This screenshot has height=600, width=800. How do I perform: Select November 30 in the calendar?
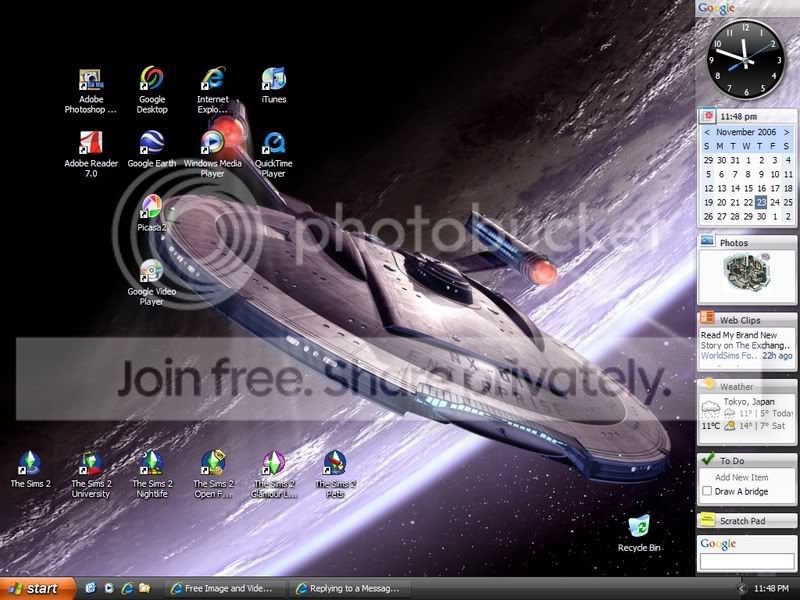761,216
